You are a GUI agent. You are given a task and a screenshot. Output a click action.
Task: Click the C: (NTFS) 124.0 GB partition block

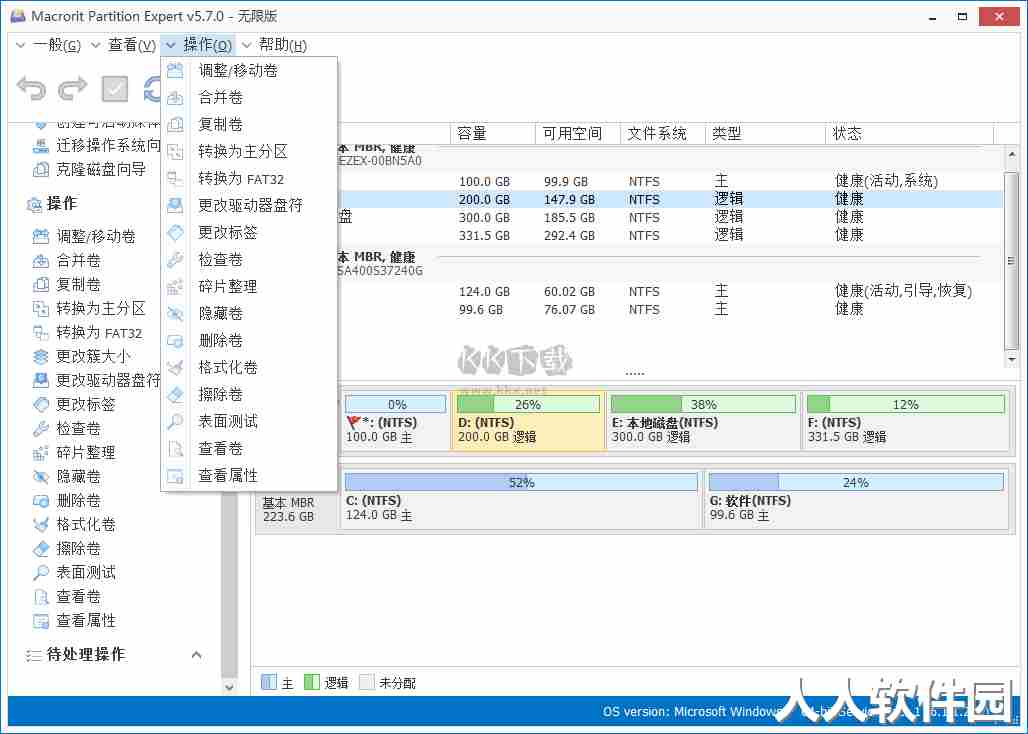click(521, 499)
